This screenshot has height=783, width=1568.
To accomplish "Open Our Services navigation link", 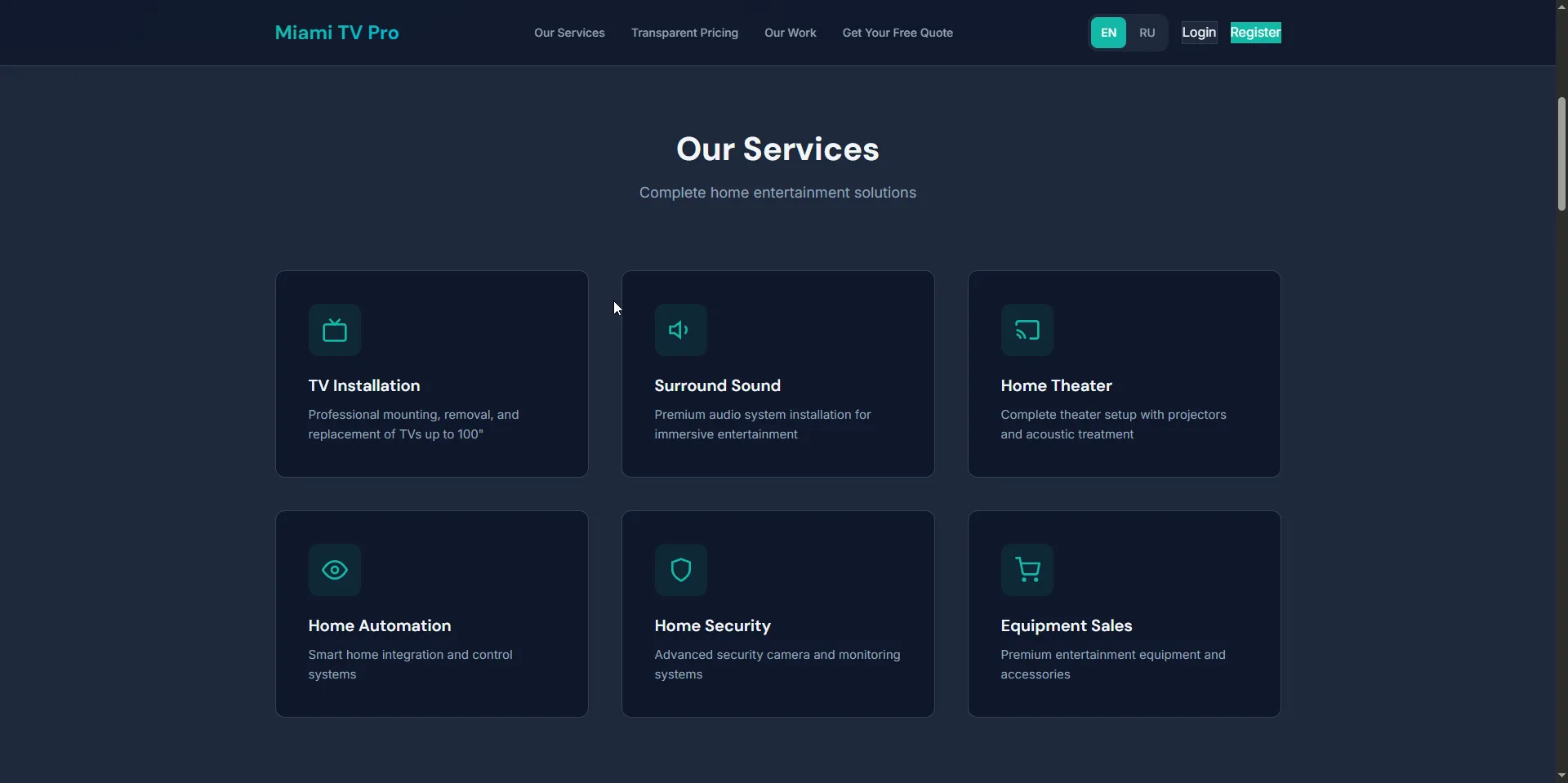I will pos(569,33).
